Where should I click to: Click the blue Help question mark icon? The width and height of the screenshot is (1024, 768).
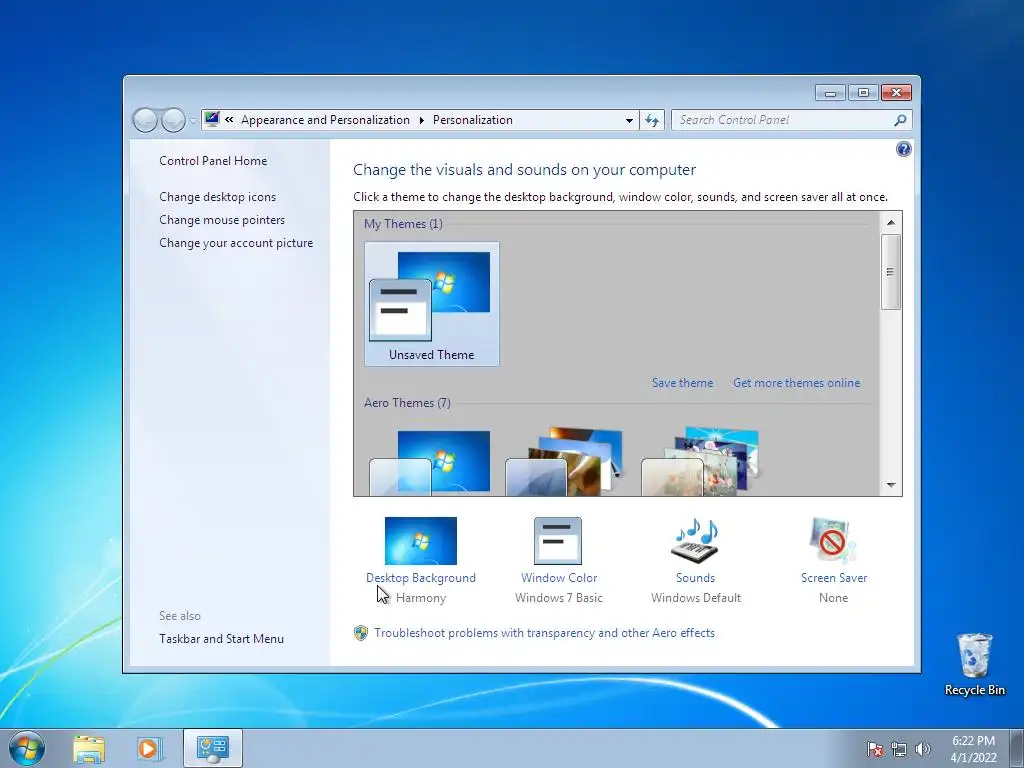pyautogui.click(x=903, y=150)
